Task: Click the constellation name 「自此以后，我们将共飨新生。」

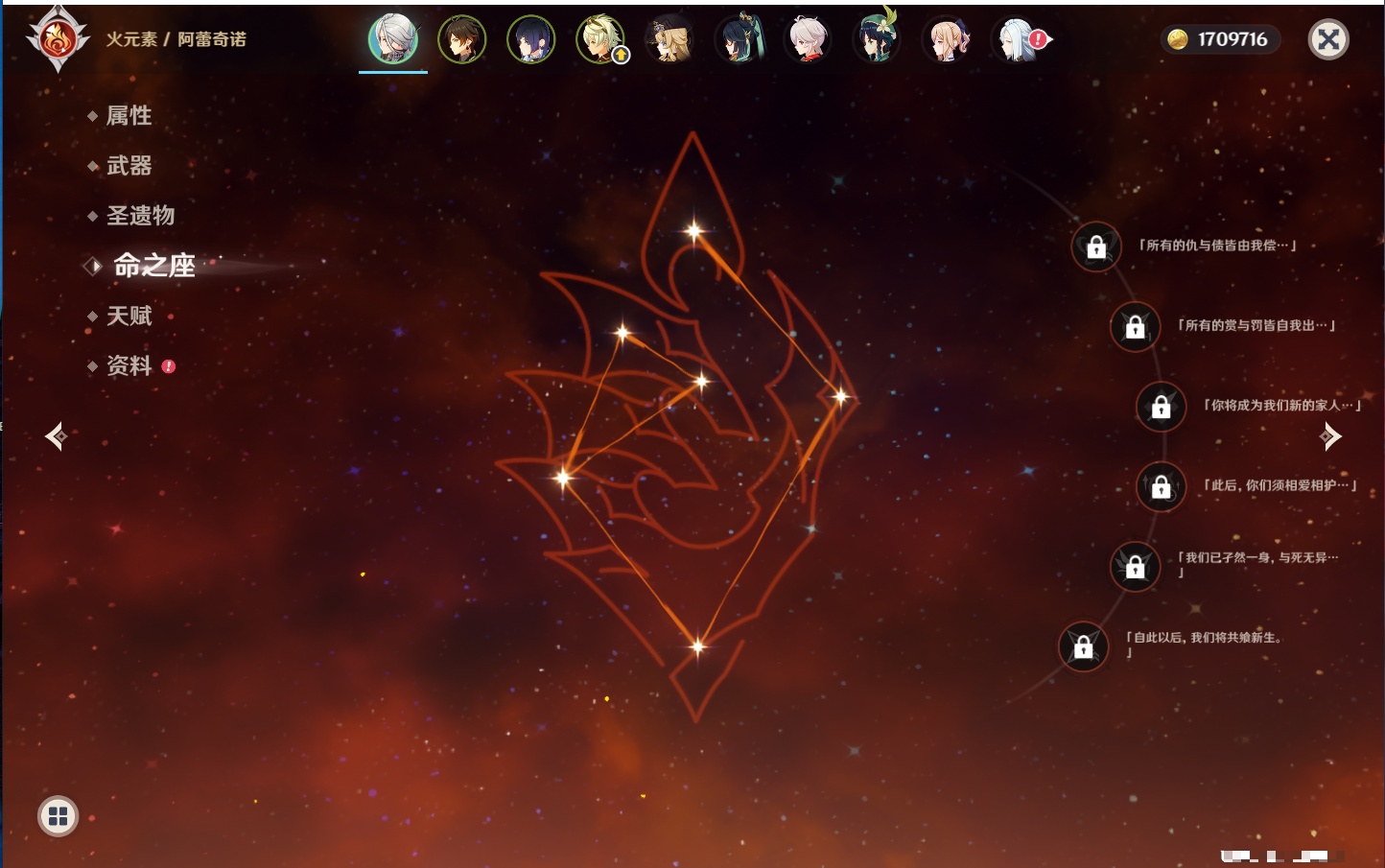Action: coord(1204,644)
